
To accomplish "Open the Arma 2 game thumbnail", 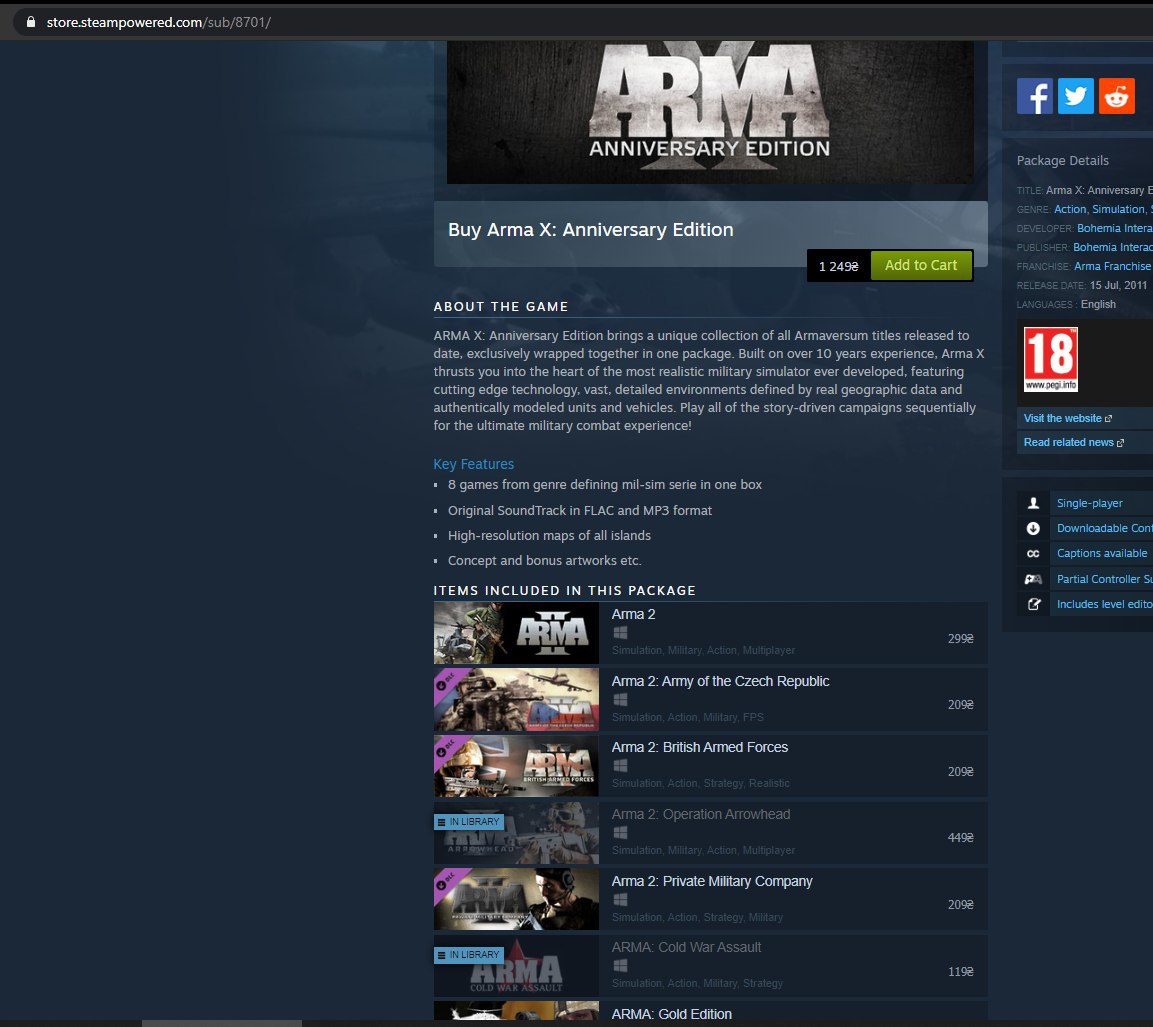I will 516,633.
